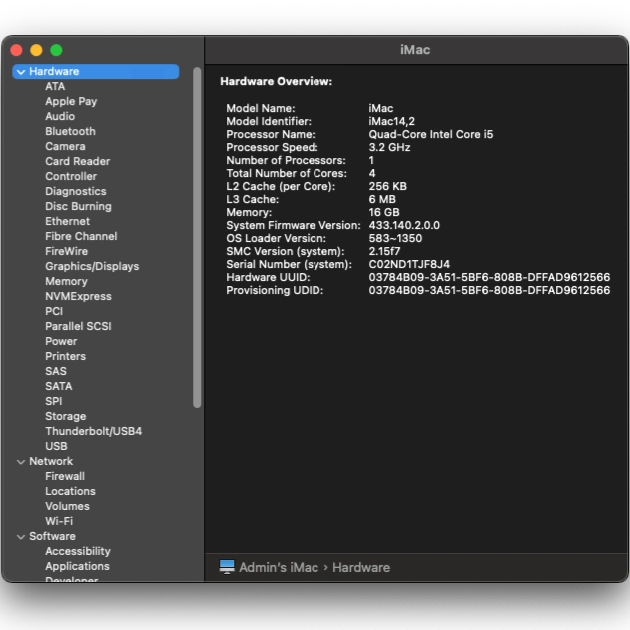Screen dimensions: 630x630
Task: Select ATA in the sidebar
Action: [55, 86]
